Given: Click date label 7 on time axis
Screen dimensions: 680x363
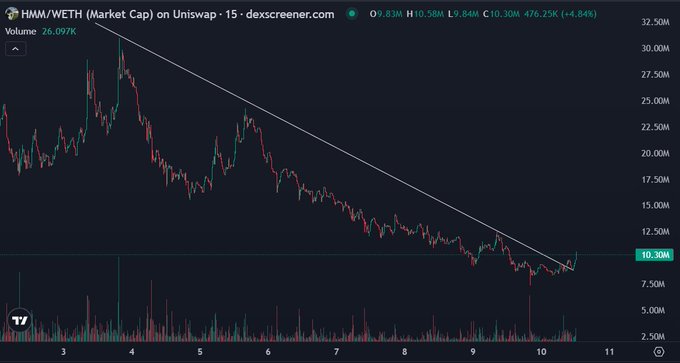Looking at the screenshot, I should tap(337, 351).
